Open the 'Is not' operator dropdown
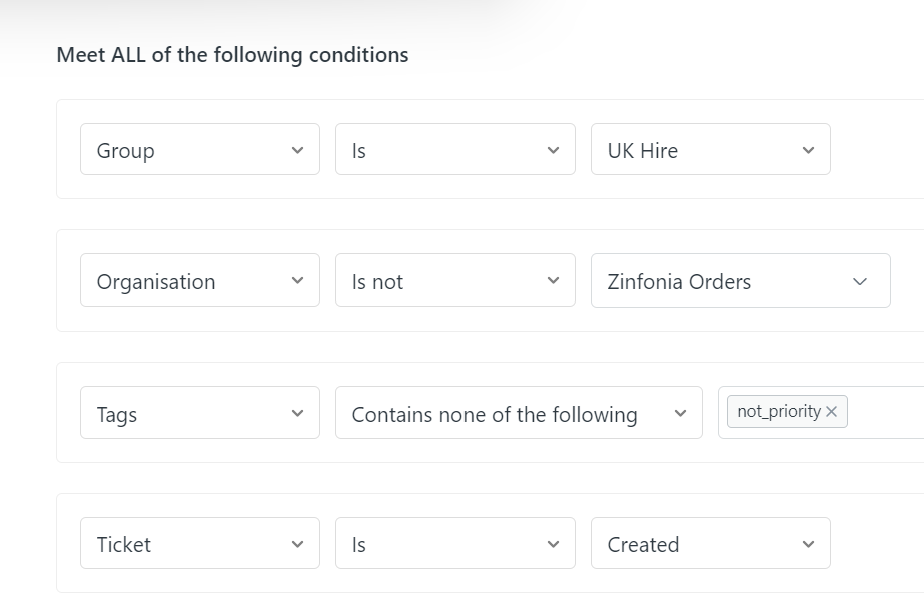Viewport: 924px width, 602px height. (455, 281)
